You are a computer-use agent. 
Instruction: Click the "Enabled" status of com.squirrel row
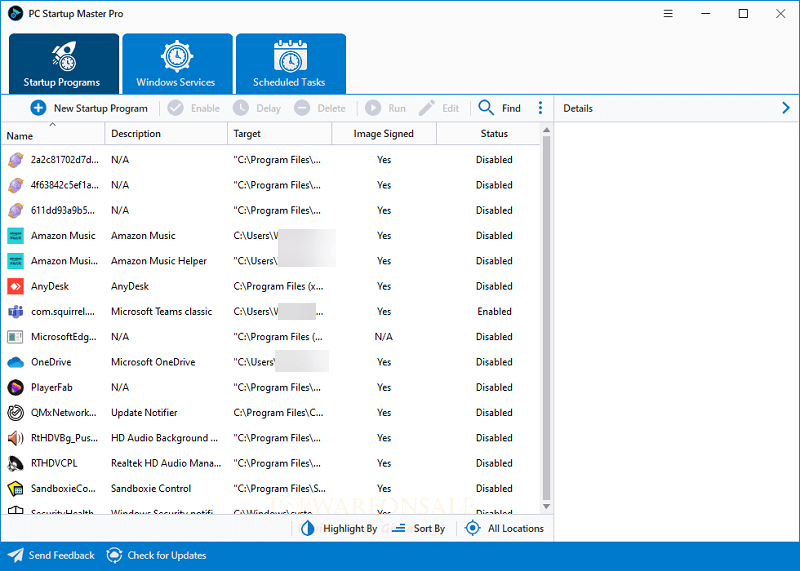pyautogui.click(x=494, y=312)
